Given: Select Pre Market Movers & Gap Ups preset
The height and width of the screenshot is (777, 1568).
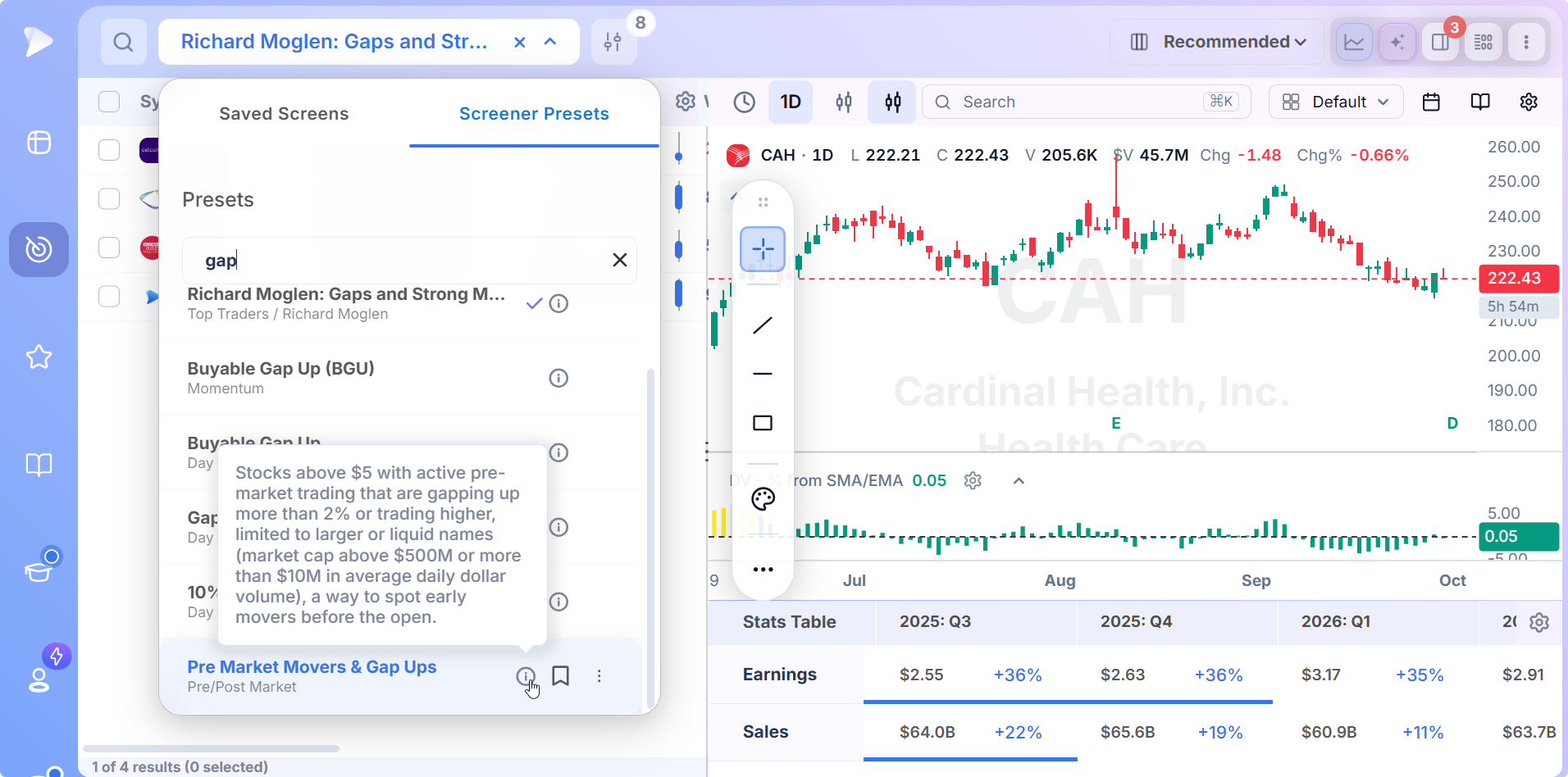Looking at the screenshot, I should click(x=312, y=667).
